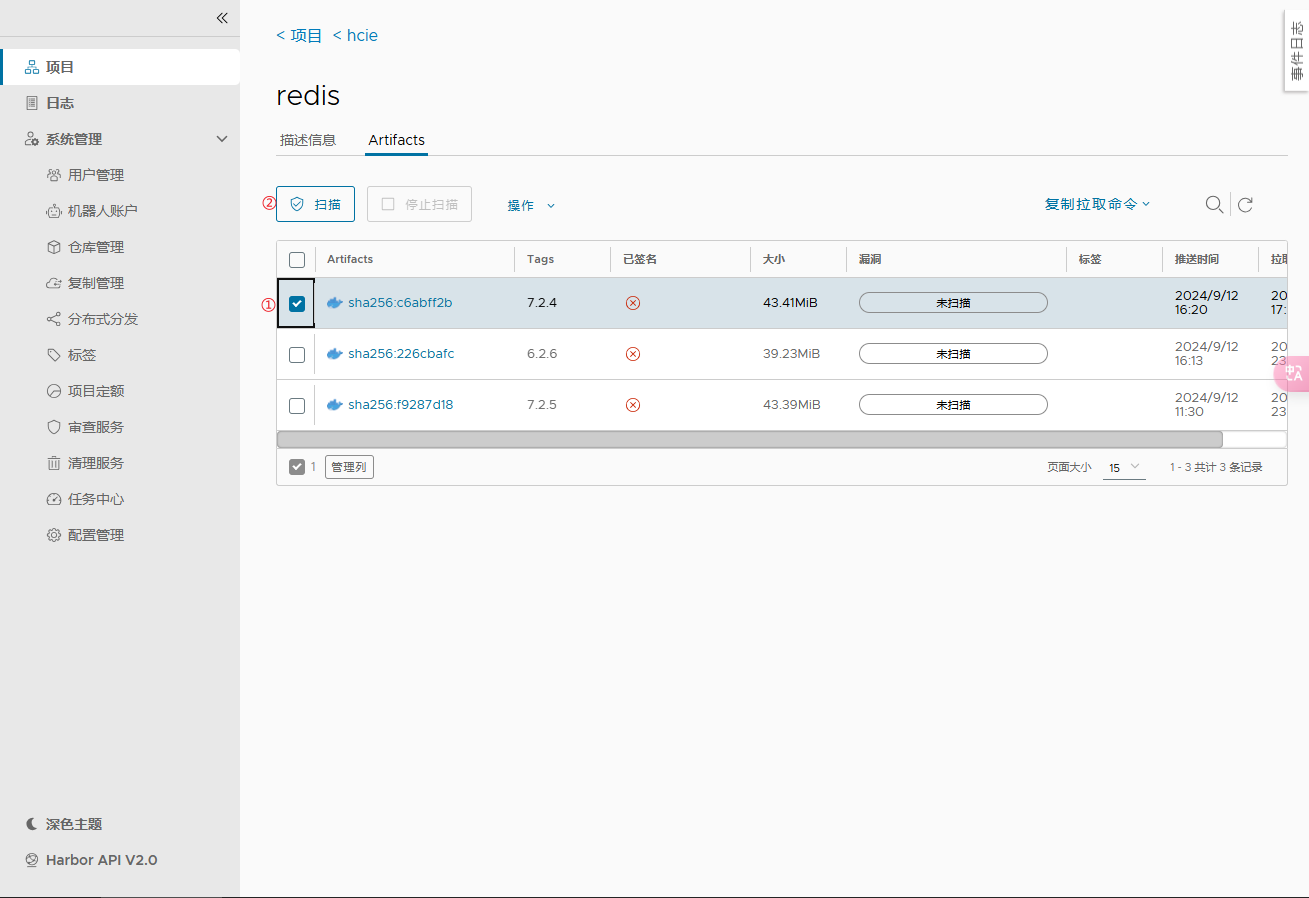The width and height of the screenshot is (1309, 898).
Task: Open 项目定额 in the sidebar
Action: click(96, 391)
